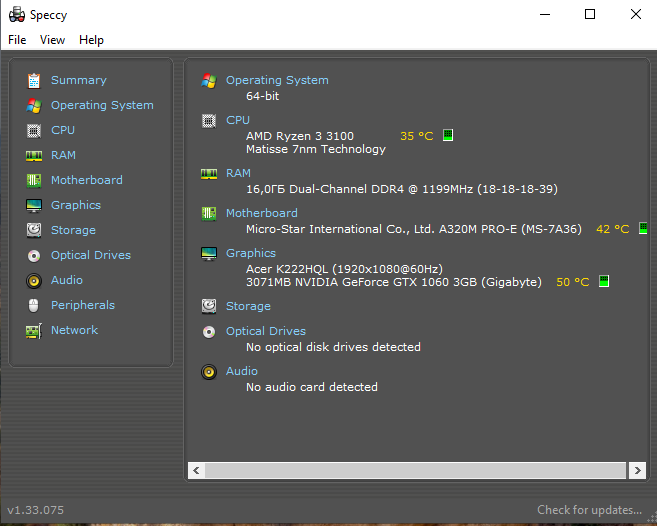This screenshot has height=526, width=657.
Task: Click the horizontal scrollbar thumb
Action: (415, 470)
